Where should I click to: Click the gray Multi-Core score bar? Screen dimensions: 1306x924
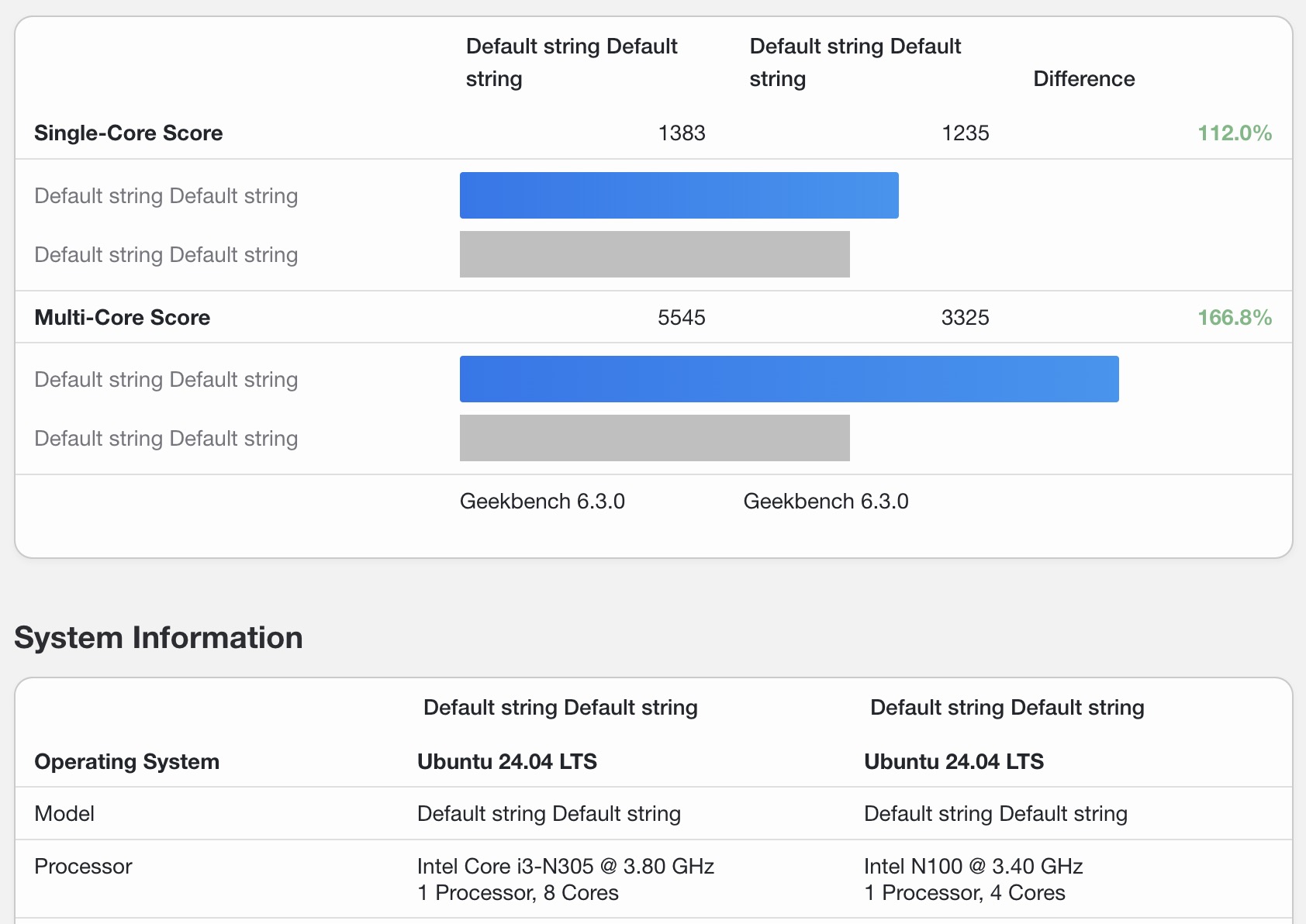tap(655, 438)
